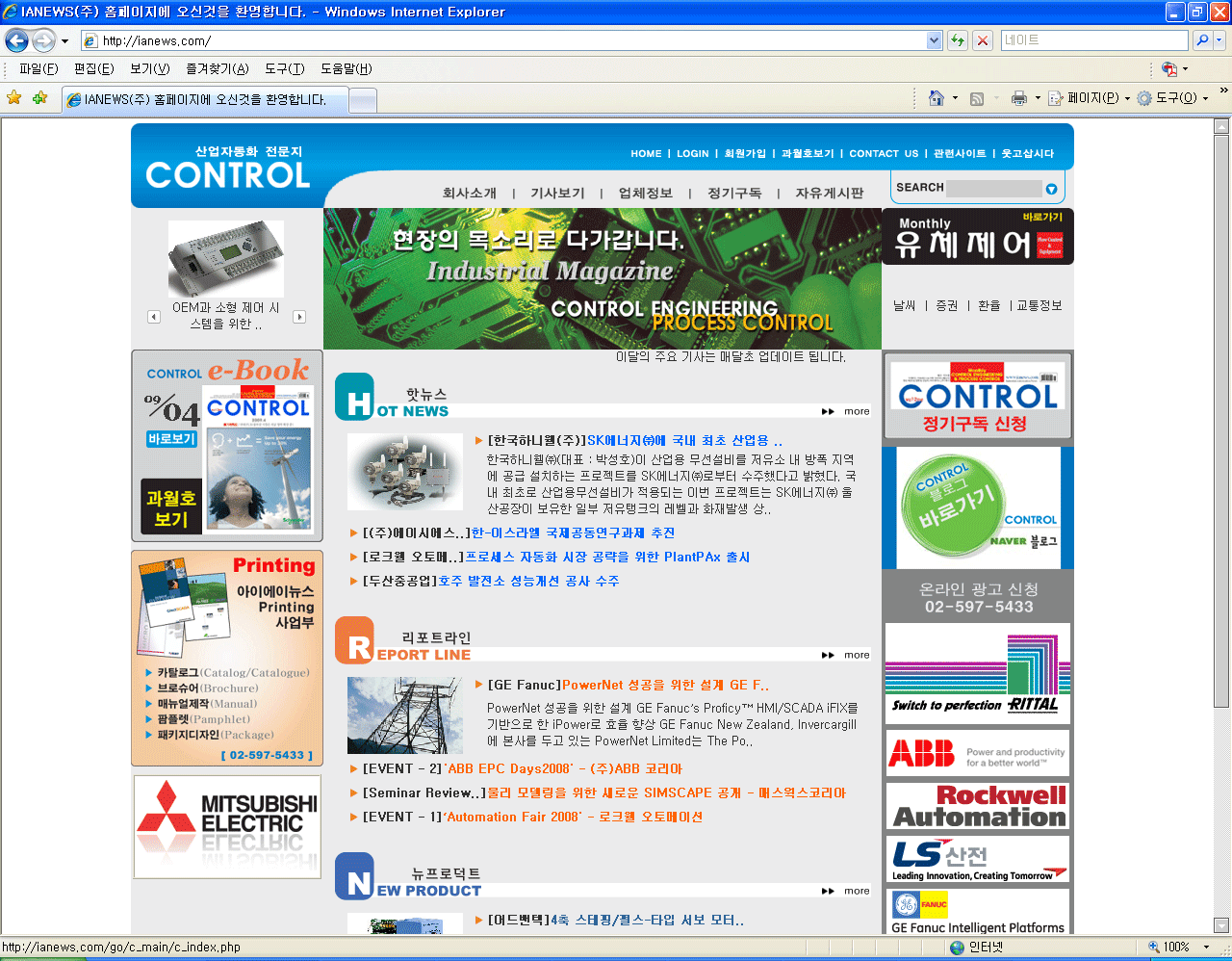Go back with the browser Back arrow
The width and height of the screenshot is (1232, 961).
tap(16, 40)
